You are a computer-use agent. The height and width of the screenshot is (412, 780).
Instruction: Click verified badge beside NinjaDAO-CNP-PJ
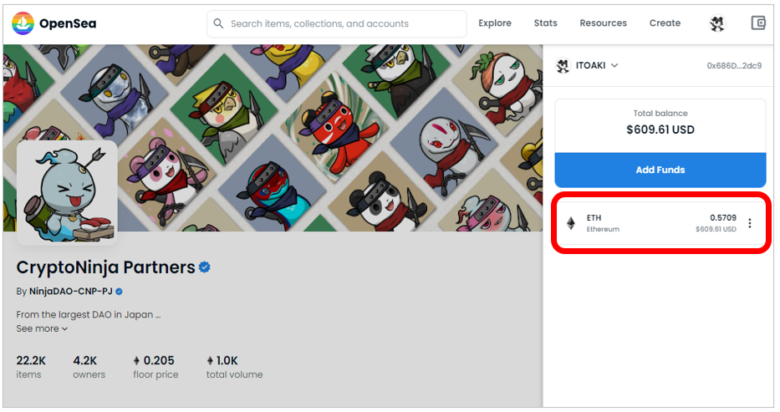click(x=119, y=292)
